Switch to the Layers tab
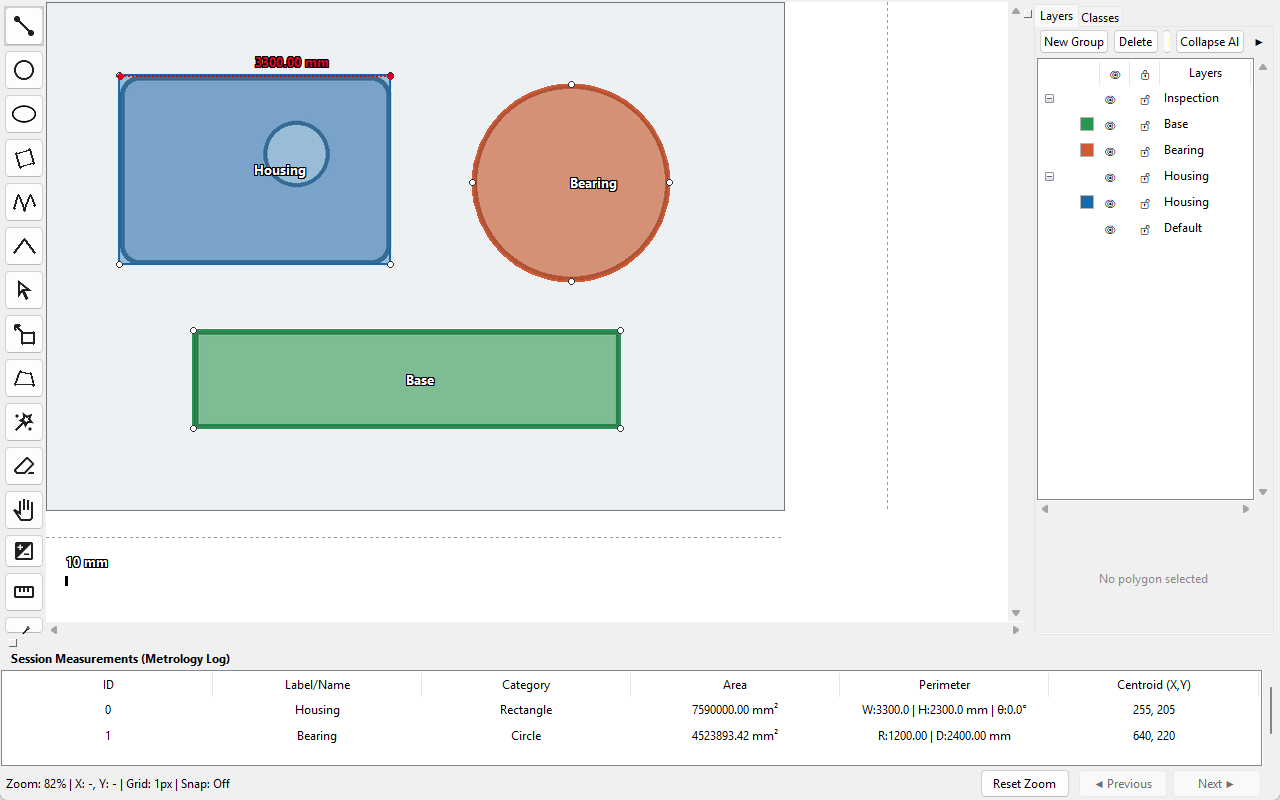The image size is (1280, 800). (x=1056, y=16)
